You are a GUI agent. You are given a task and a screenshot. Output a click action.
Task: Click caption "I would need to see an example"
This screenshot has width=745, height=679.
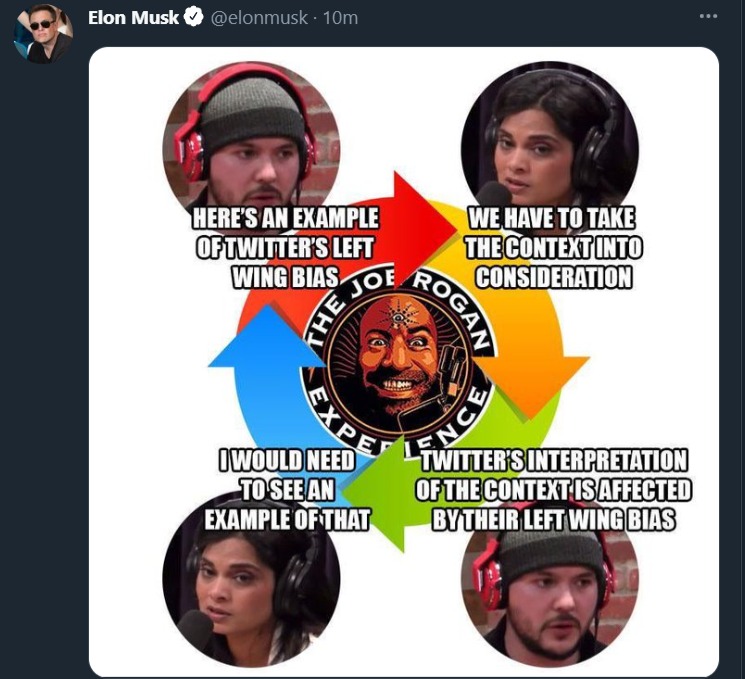tap(287, 490)
